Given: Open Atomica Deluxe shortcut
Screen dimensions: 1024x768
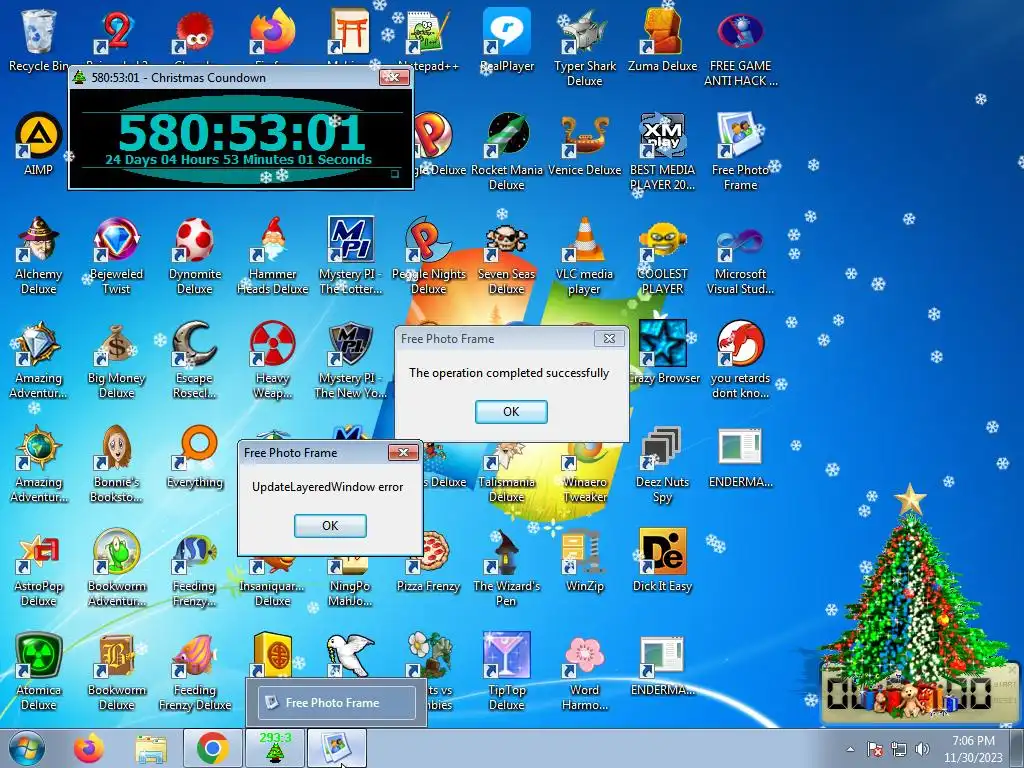Looking at the screenshot, I should [x=38, y=671].
